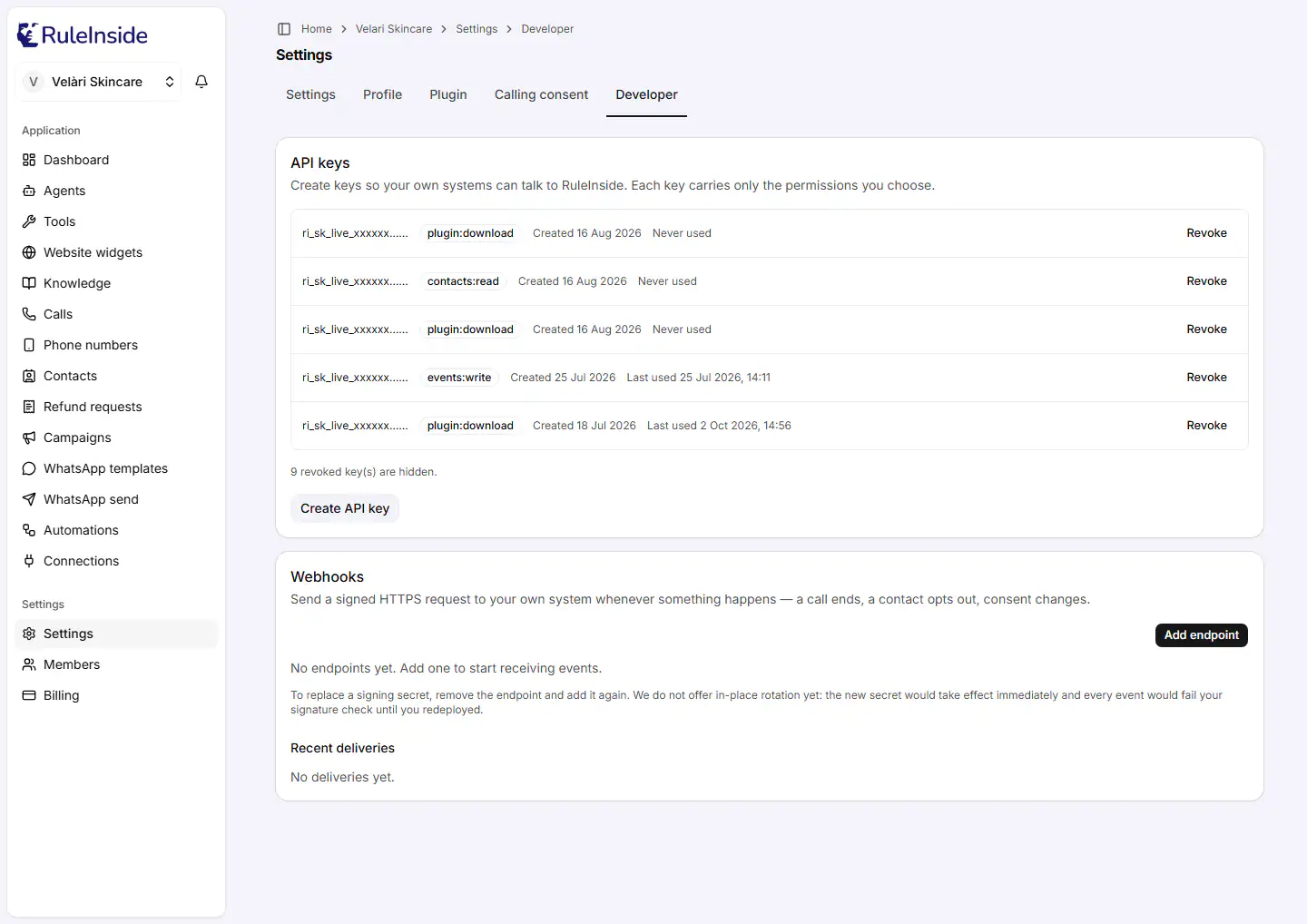
Task: Open Connections via its plug icon
Action: (29, 561)
